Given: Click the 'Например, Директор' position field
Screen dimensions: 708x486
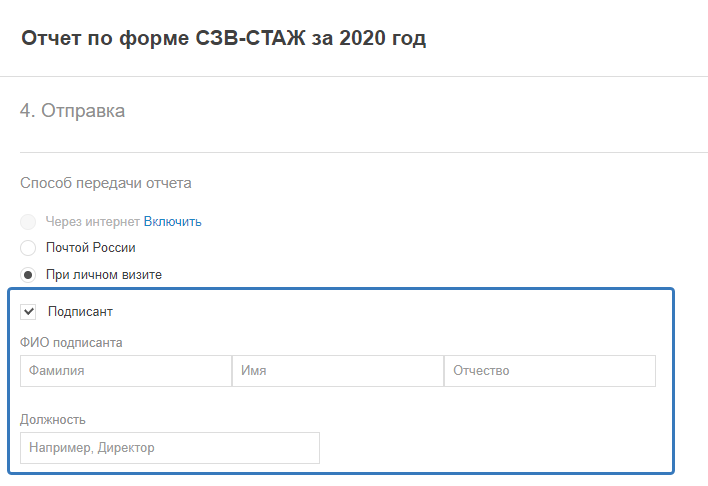Looking at the screenshot, I should [x=169, y=448].
